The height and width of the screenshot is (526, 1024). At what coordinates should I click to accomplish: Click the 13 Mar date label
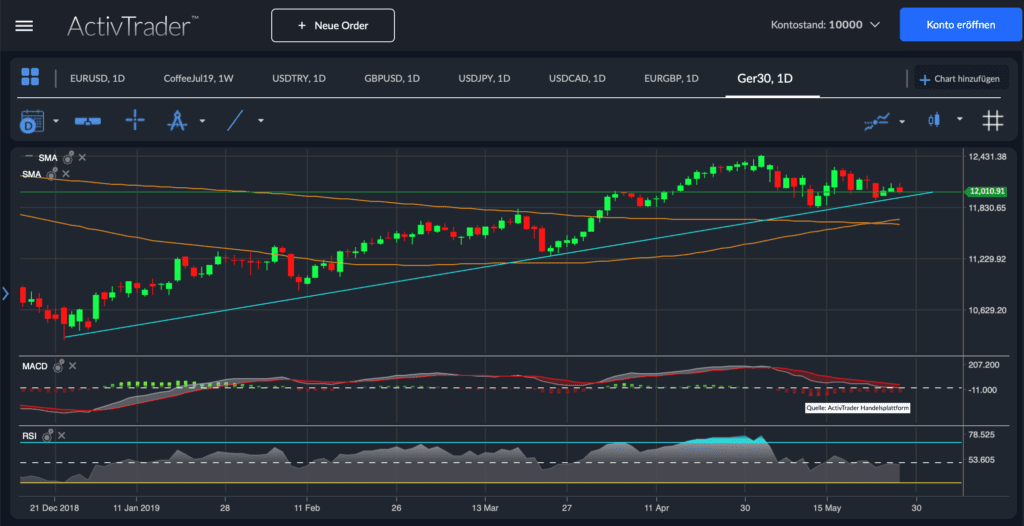(x=484, y=507)
